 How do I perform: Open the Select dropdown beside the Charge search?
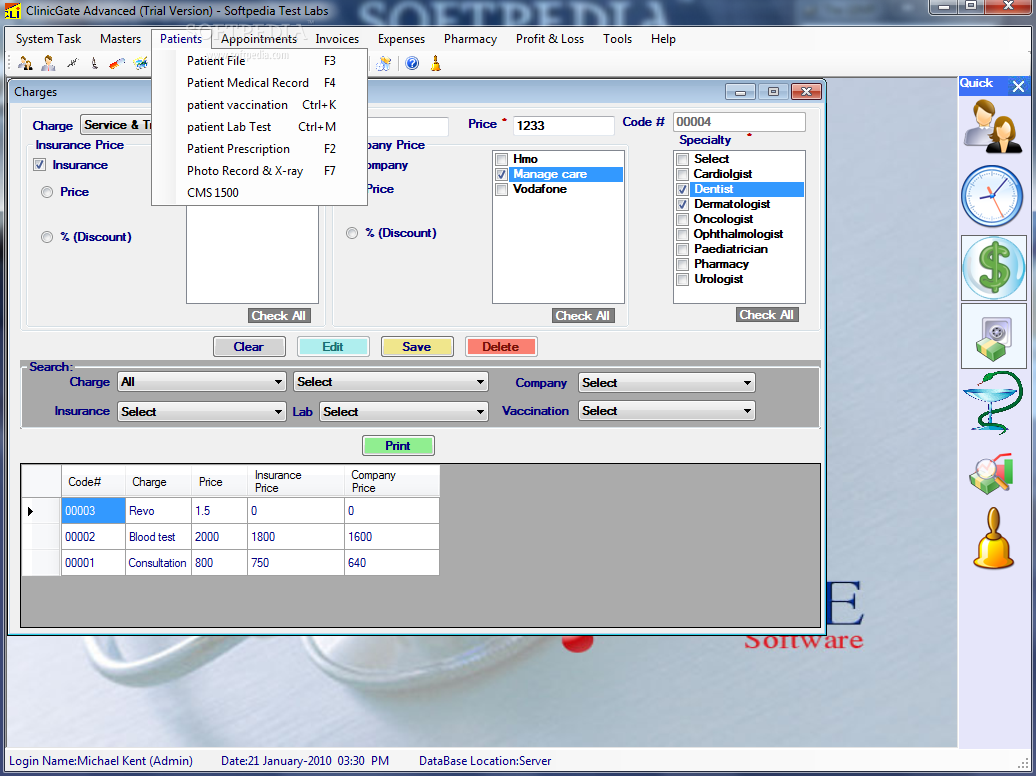(x=390, y=382)
